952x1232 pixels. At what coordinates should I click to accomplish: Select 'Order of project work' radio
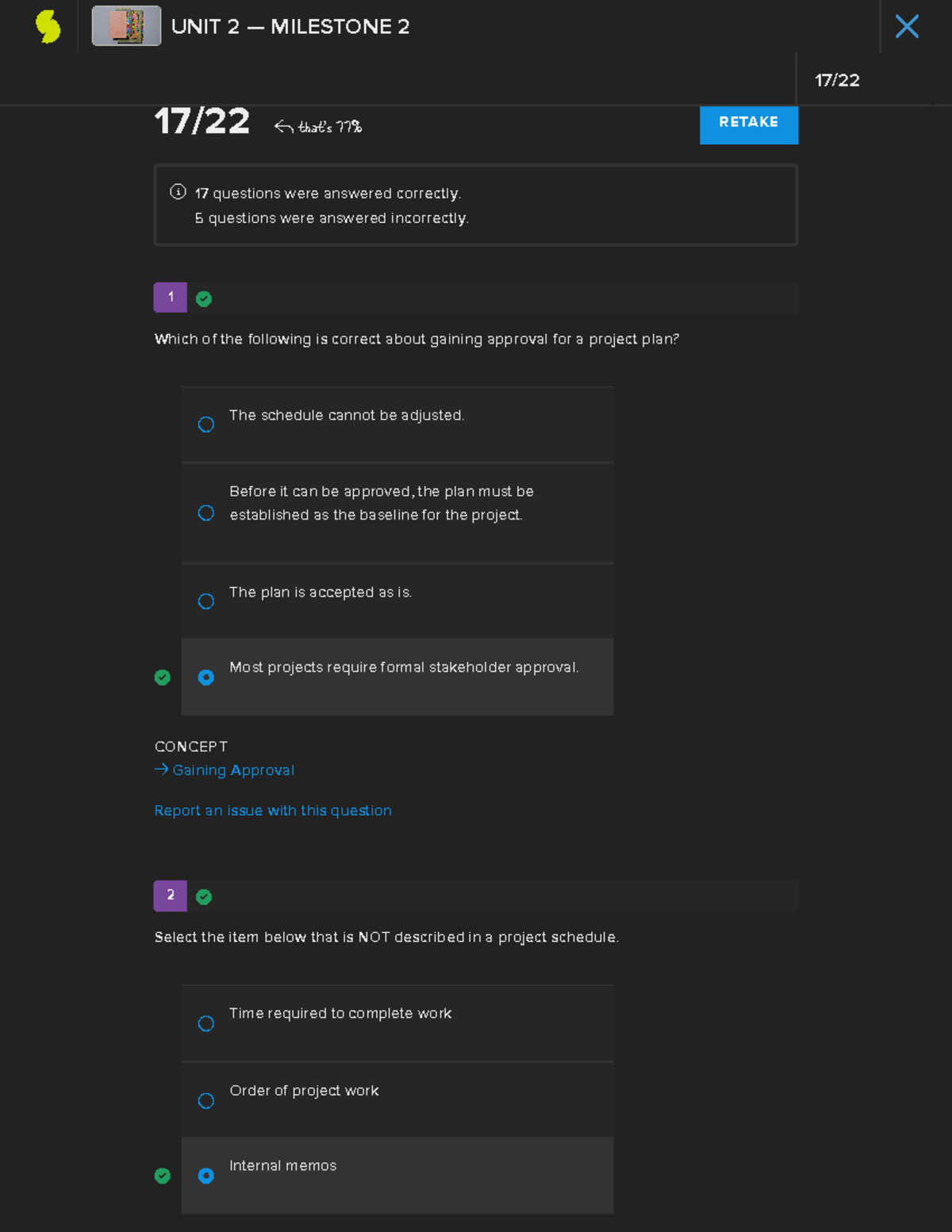click(205, 1100)
